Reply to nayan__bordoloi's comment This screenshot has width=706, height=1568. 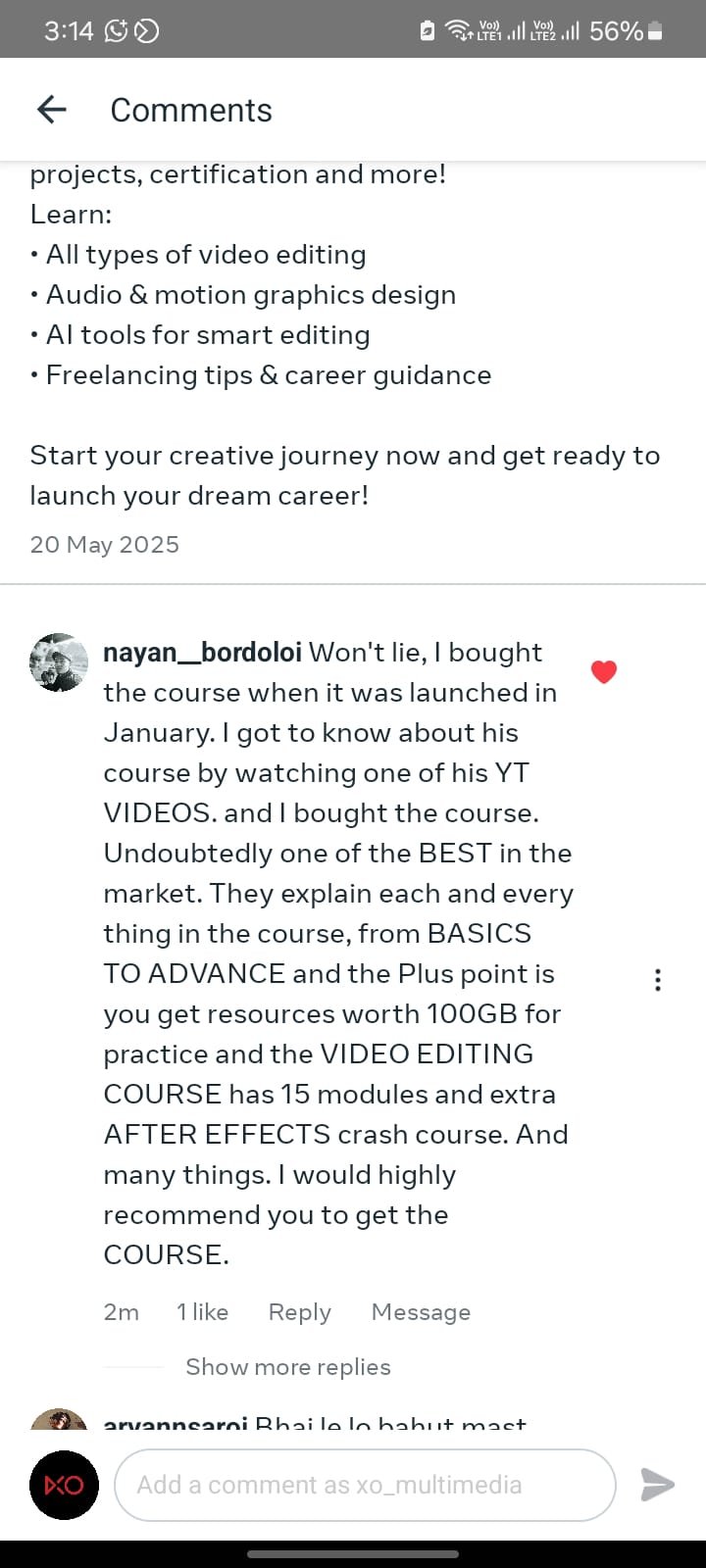[x=300, y=1312]
